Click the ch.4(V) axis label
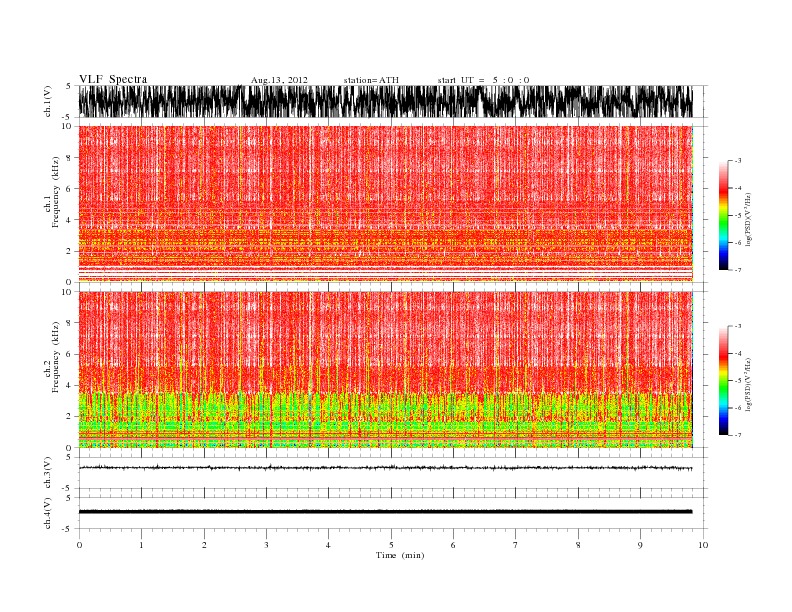 [x=48, y=513]
